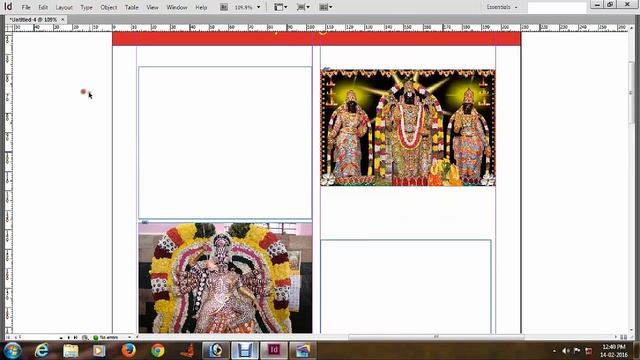The height and width of the screenshot is (360, 640).
Task: Open the Edit menu
Action: 43,7
